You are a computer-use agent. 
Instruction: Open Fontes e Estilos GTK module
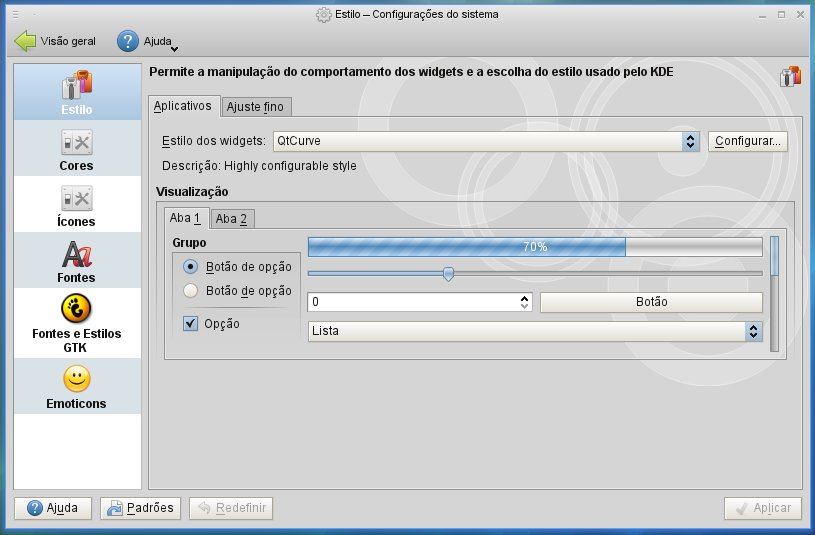tap(77, 323)
